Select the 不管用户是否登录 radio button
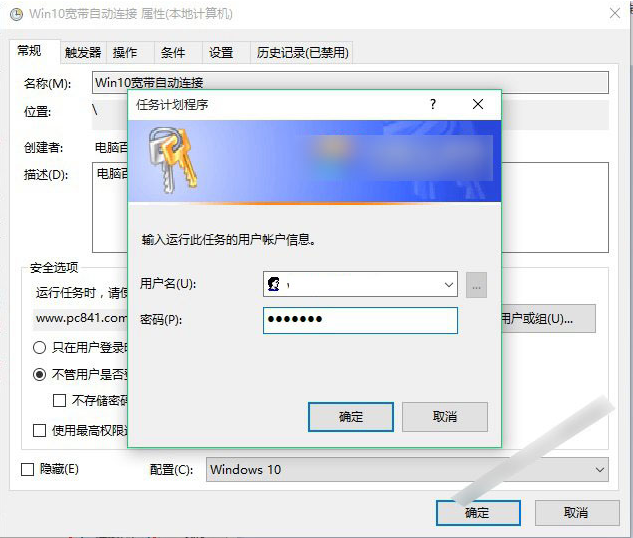633x538 pixels. click(40, 374)
